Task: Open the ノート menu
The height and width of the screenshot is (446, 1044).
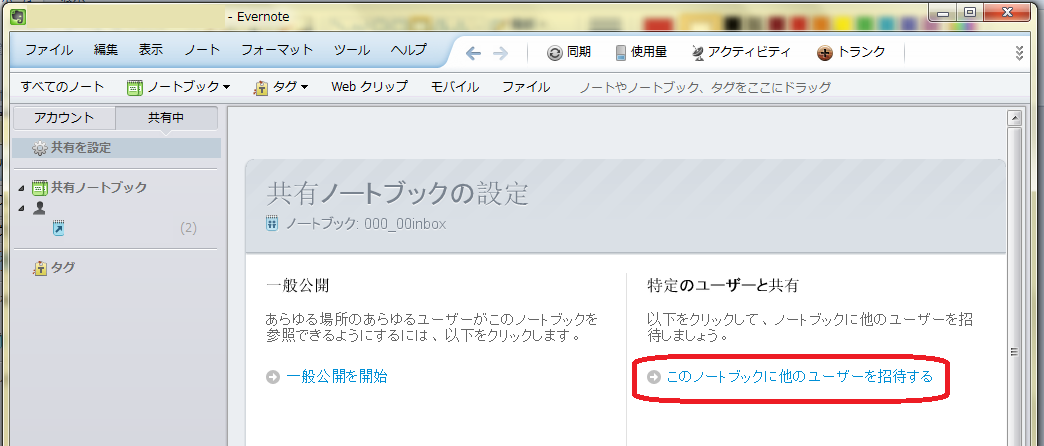Action: pyautogui.click(x=202, y=50)
